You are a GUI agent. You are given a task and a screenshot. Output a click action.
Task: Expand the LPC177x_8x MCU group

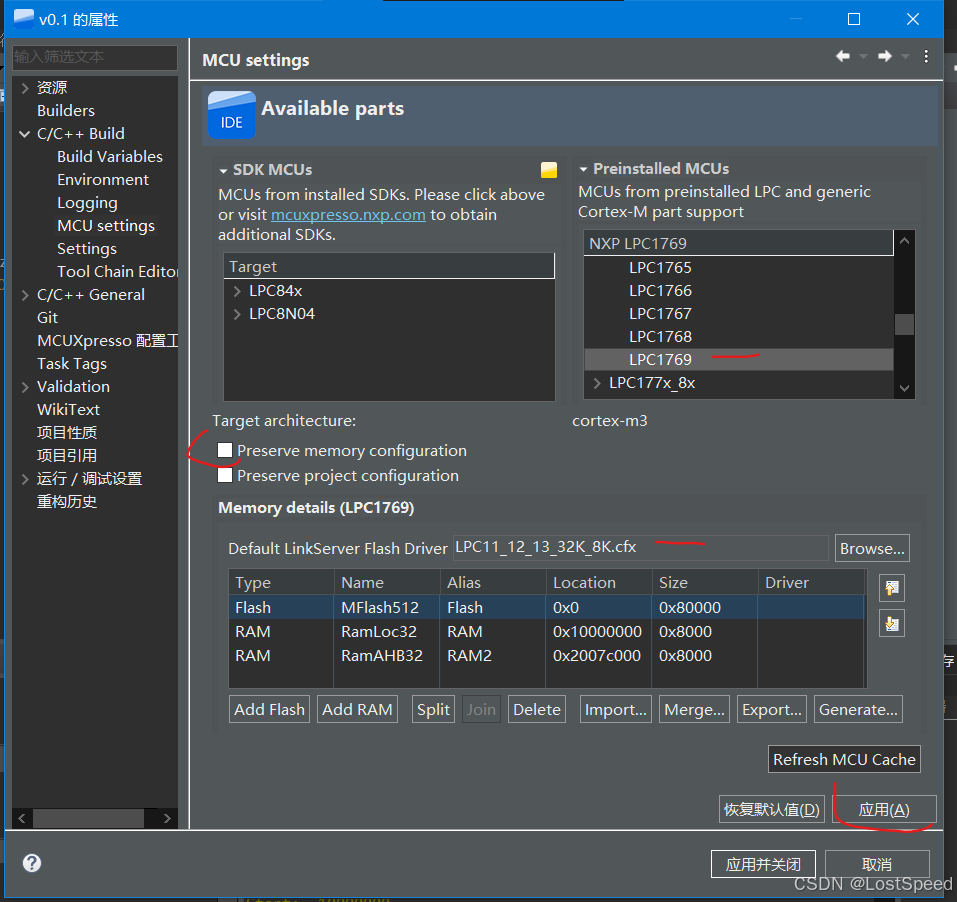tap(597, 383)
